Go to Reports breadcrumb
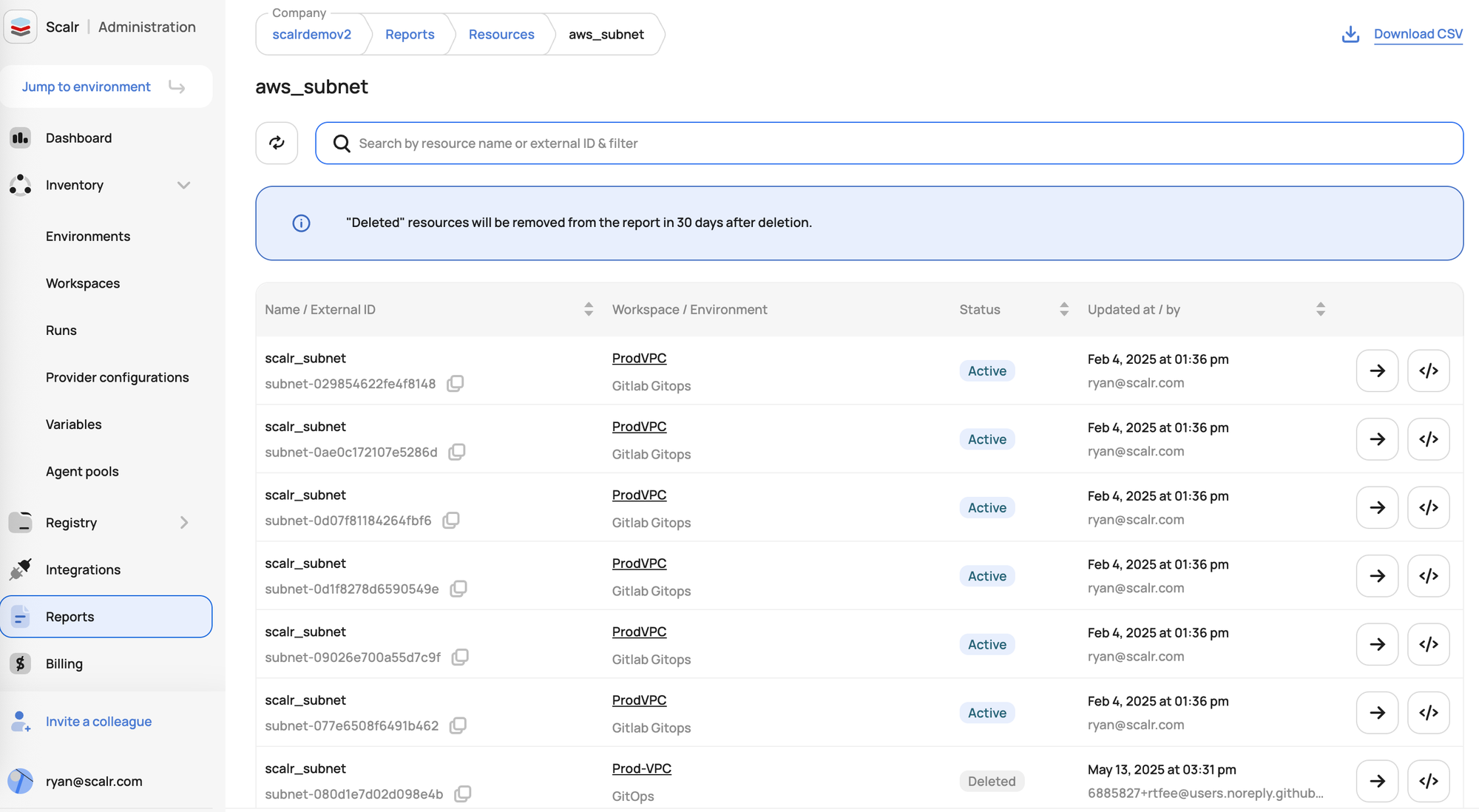The height and width of the screenshot is (812, 1479). pos(410,34)
